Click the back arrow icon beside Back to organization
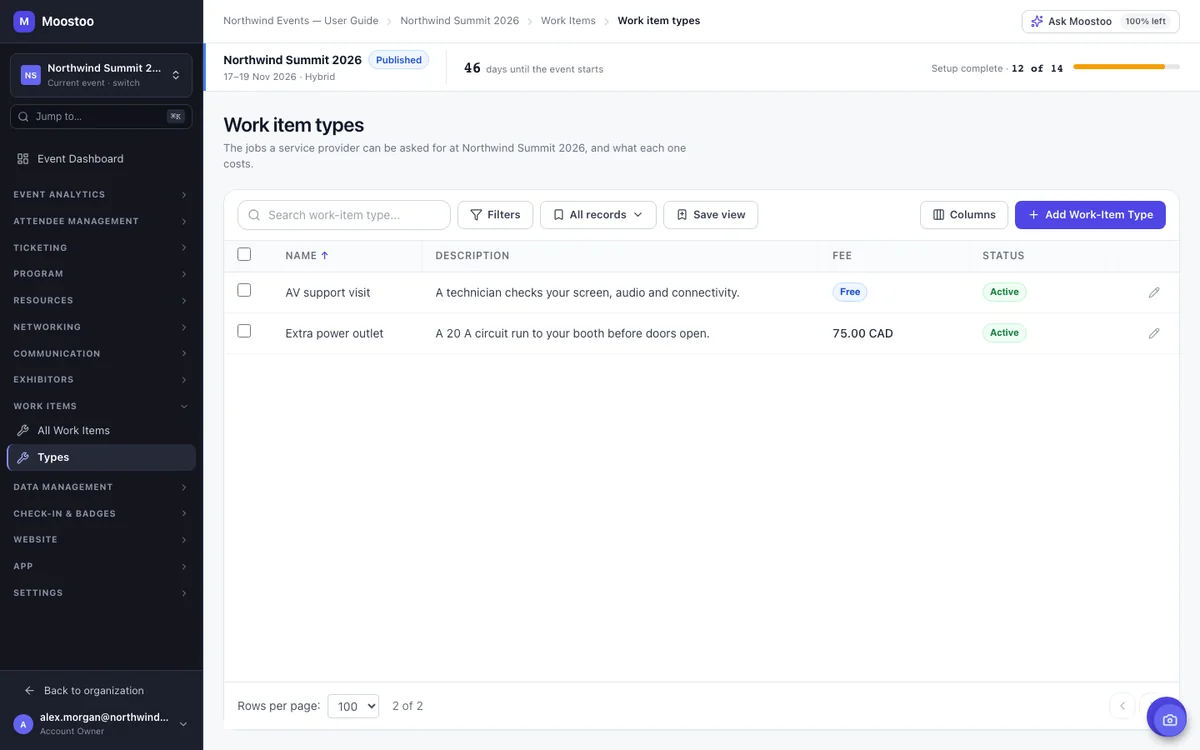 point(30,691)
